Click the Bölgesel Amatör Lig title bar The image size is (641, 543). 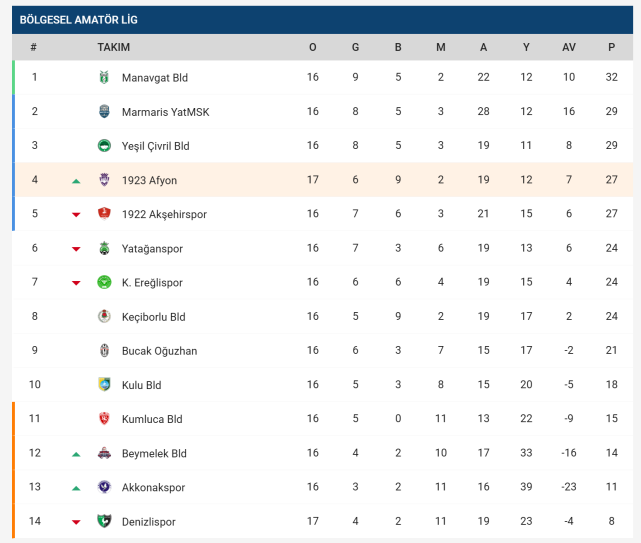point(320,19)
